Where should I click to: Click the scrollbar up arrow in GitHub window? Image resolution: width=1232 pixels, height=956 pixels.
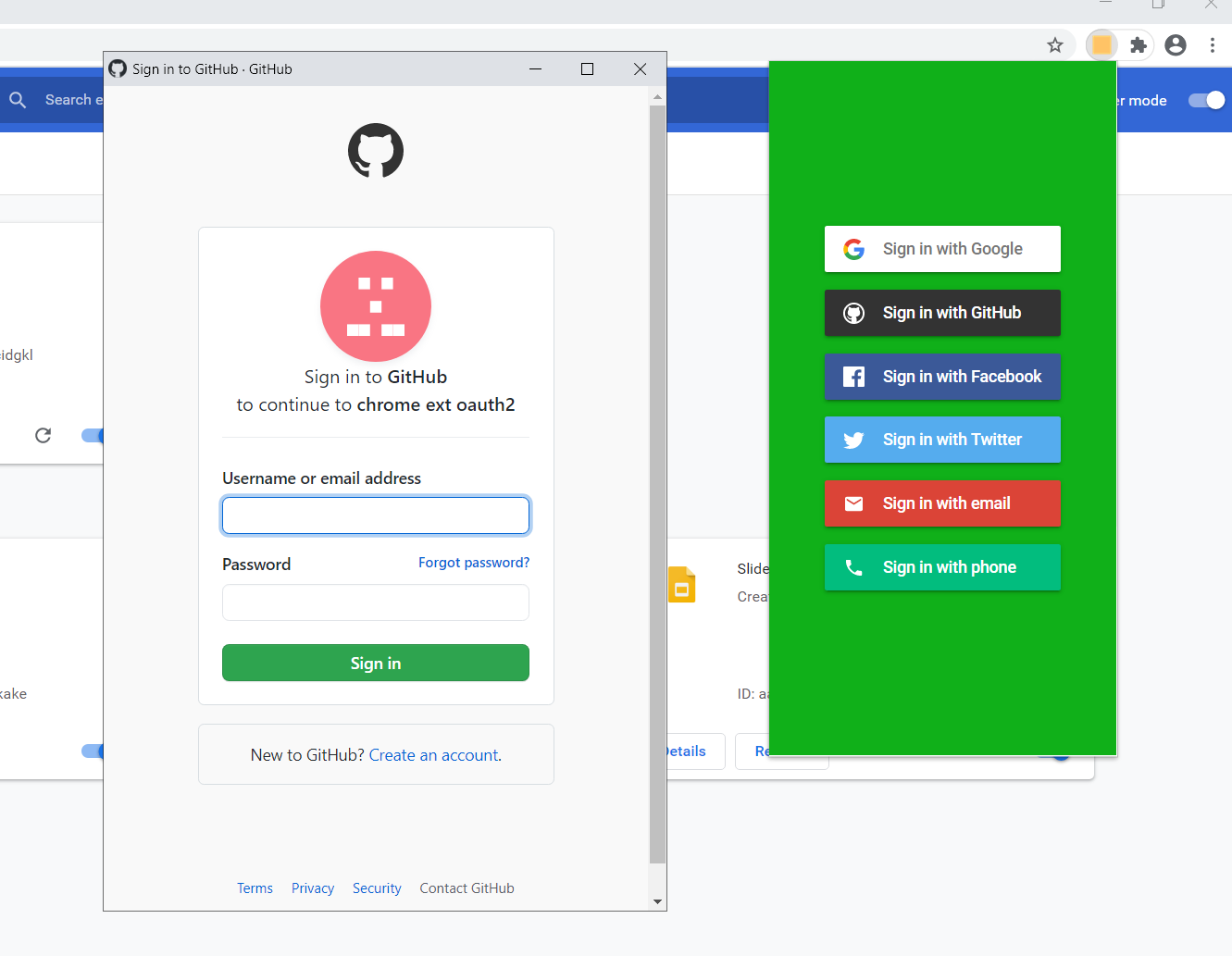coord(658,96)
